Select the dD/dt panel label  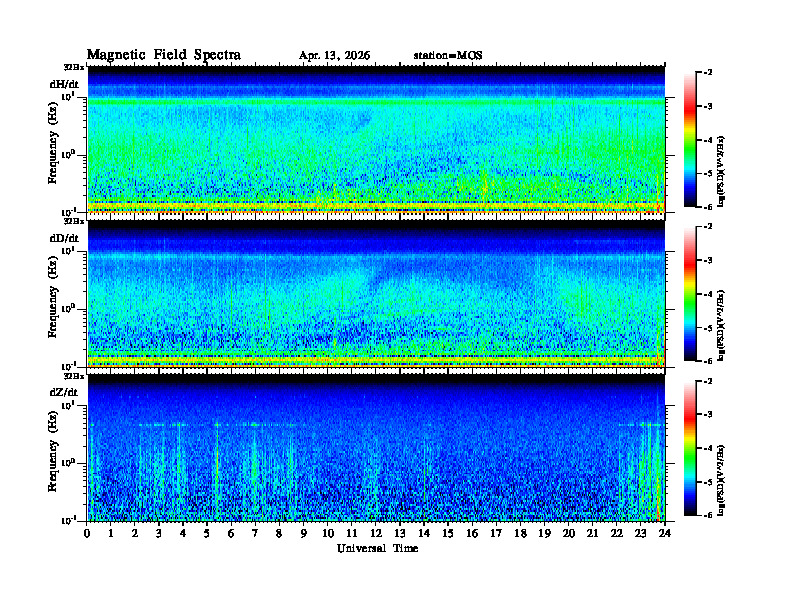[64, 238]
